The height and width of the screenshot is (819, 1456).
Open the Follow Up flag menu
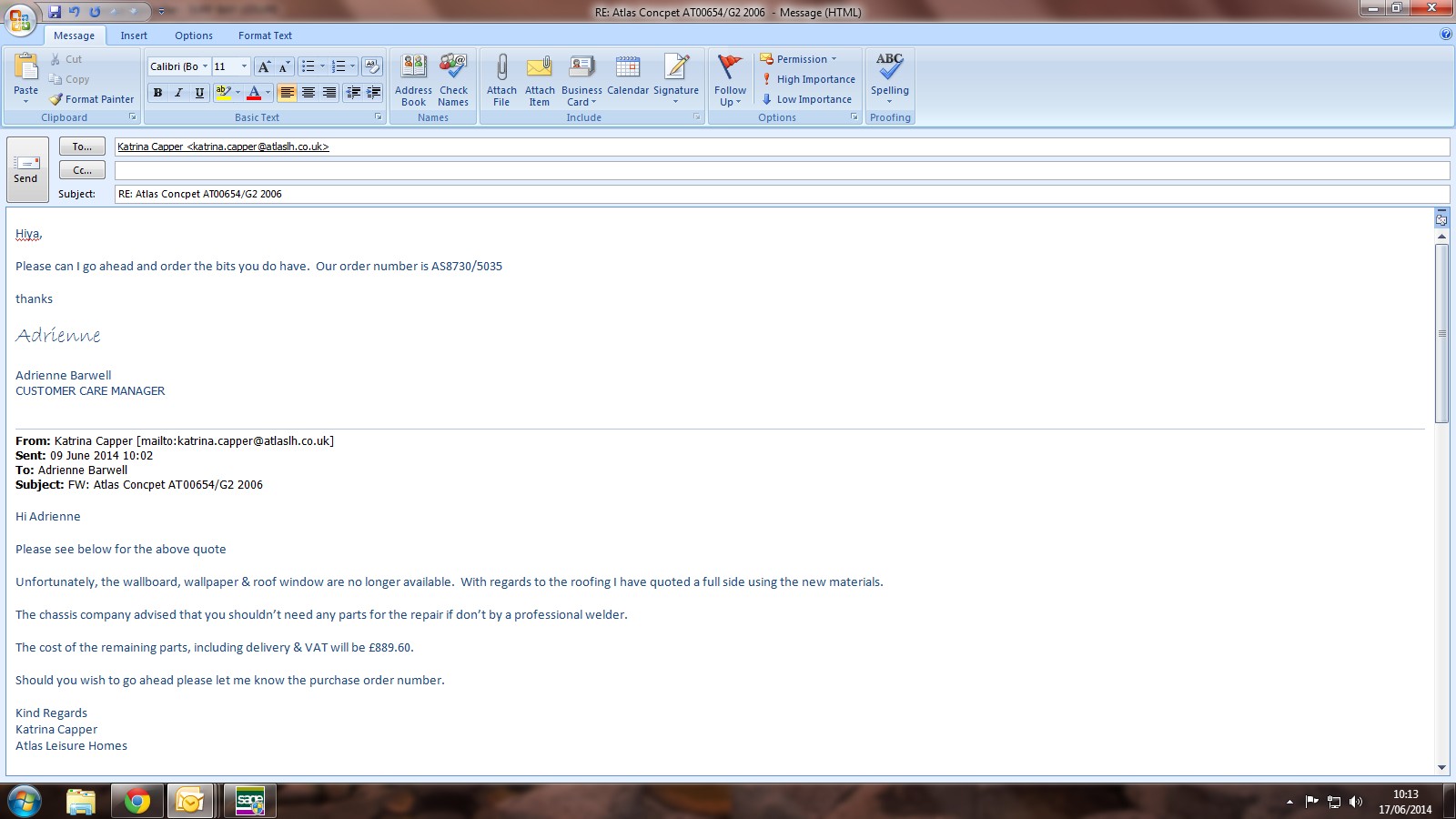730,80
